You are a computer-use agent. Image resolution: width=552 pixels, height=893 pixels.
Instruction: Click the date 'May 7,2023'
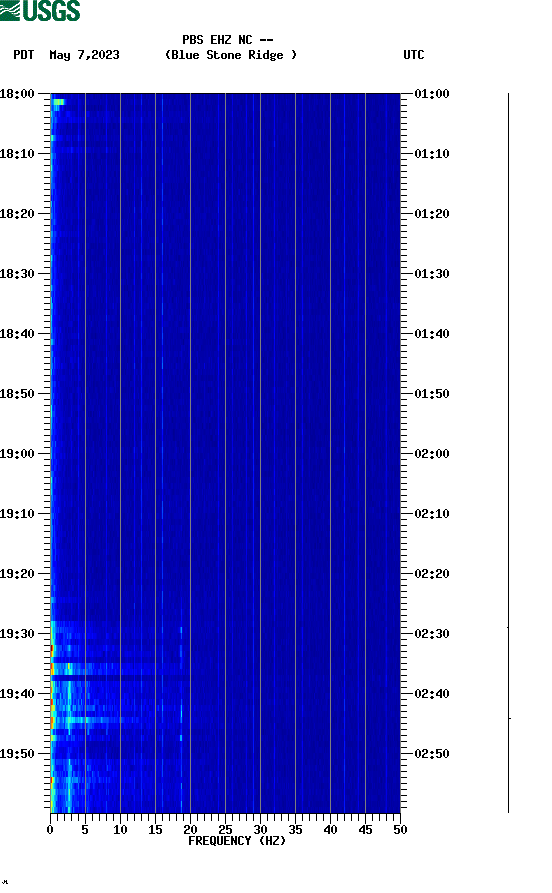84,55
